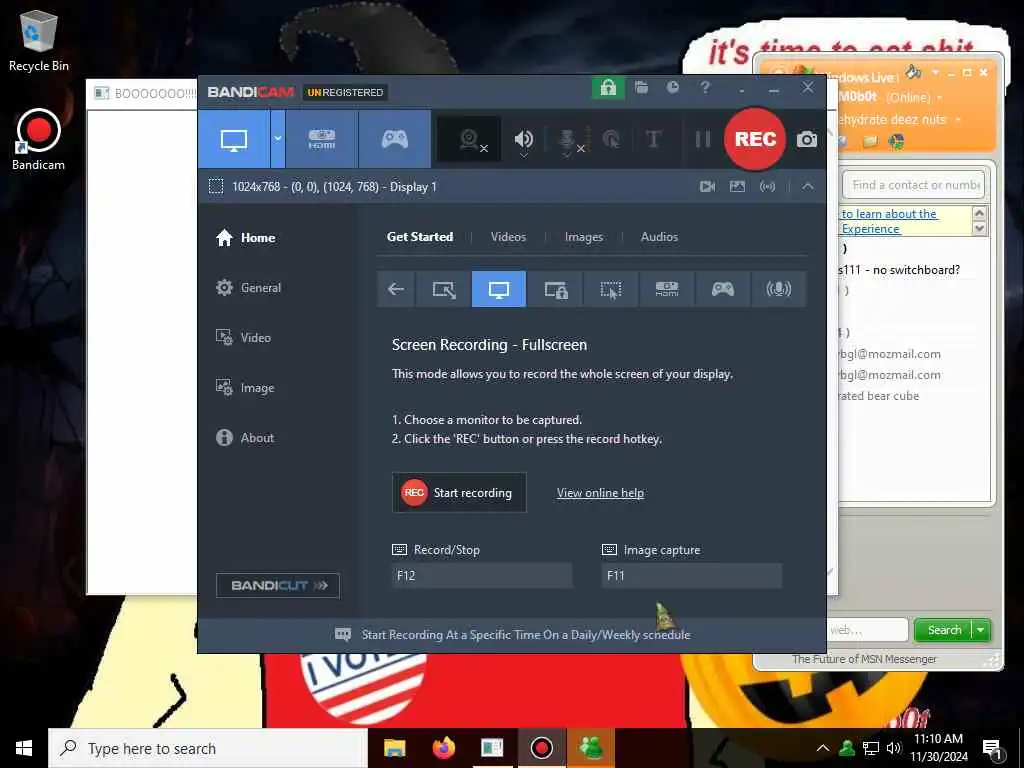Select rectangle on screen mode icon

[x=443, y=289]
